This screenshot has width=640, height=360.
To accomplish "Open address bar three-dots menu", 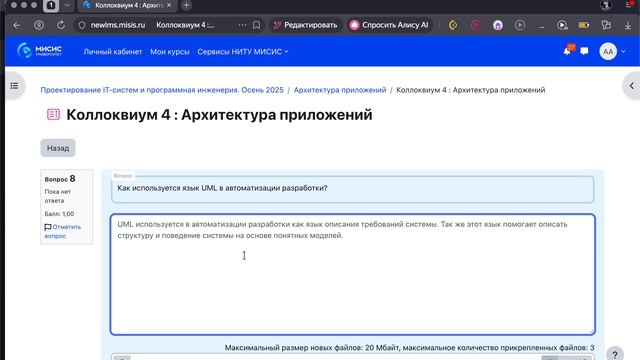I will (x=242, y=25).
